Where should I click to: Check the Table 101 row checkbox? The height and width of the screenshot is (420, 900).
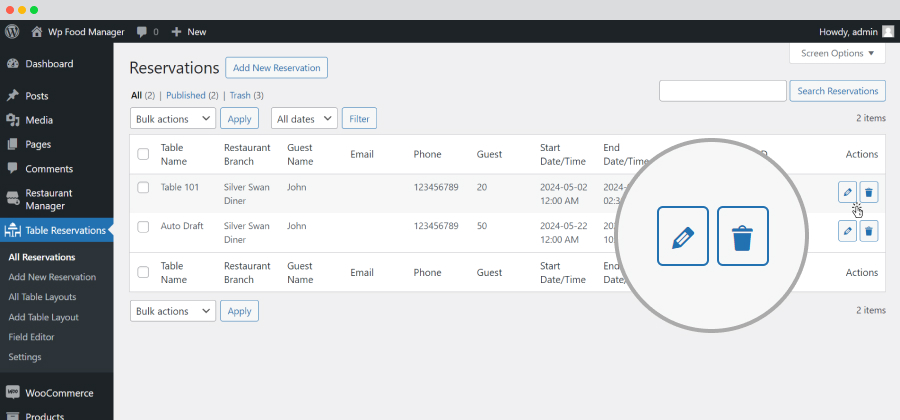[143, 187]
